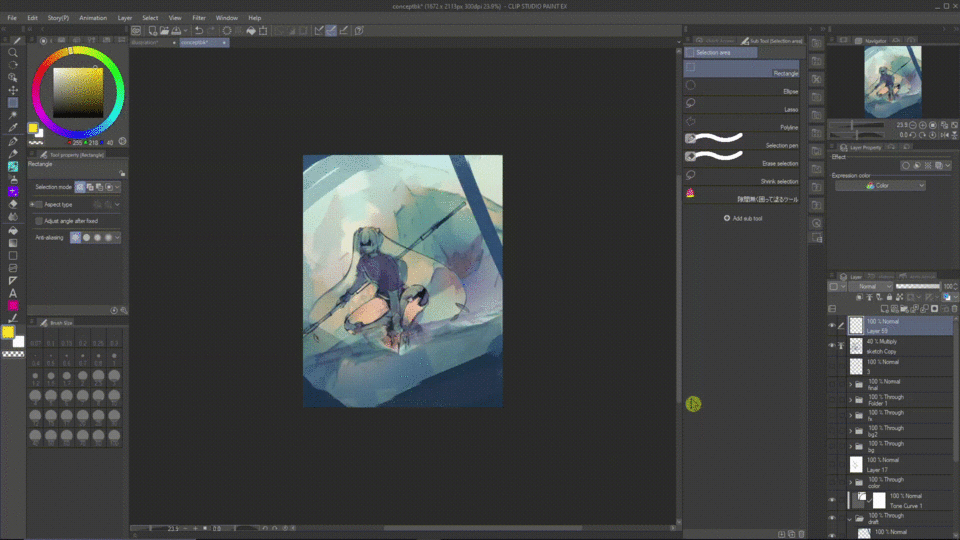
Task: Click the Erase selection sub tool
Action: tap(741, 159)
